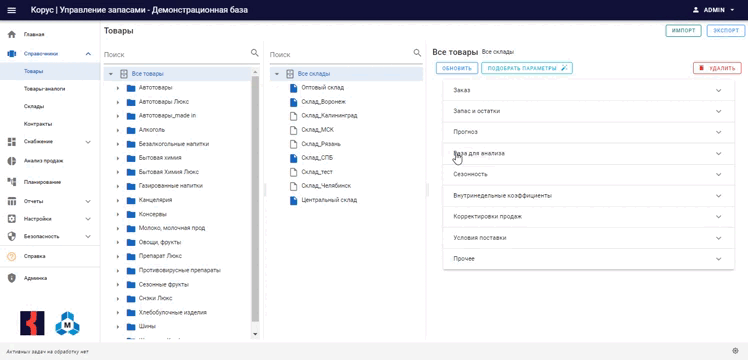
Task: Click the ИМПОРТ button
Action: pos(684,31)
